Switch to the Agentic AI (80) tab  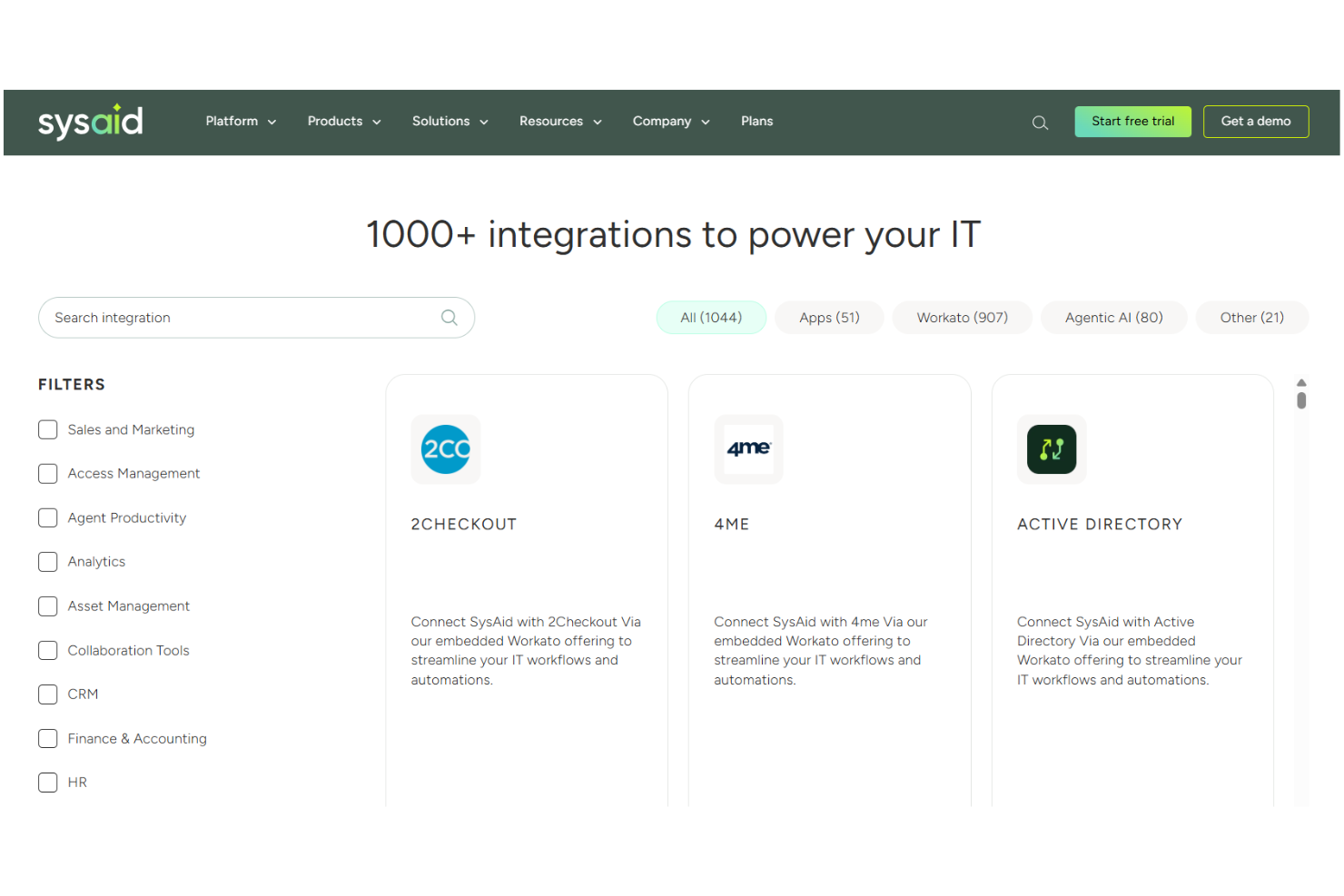coord(1113,317)
